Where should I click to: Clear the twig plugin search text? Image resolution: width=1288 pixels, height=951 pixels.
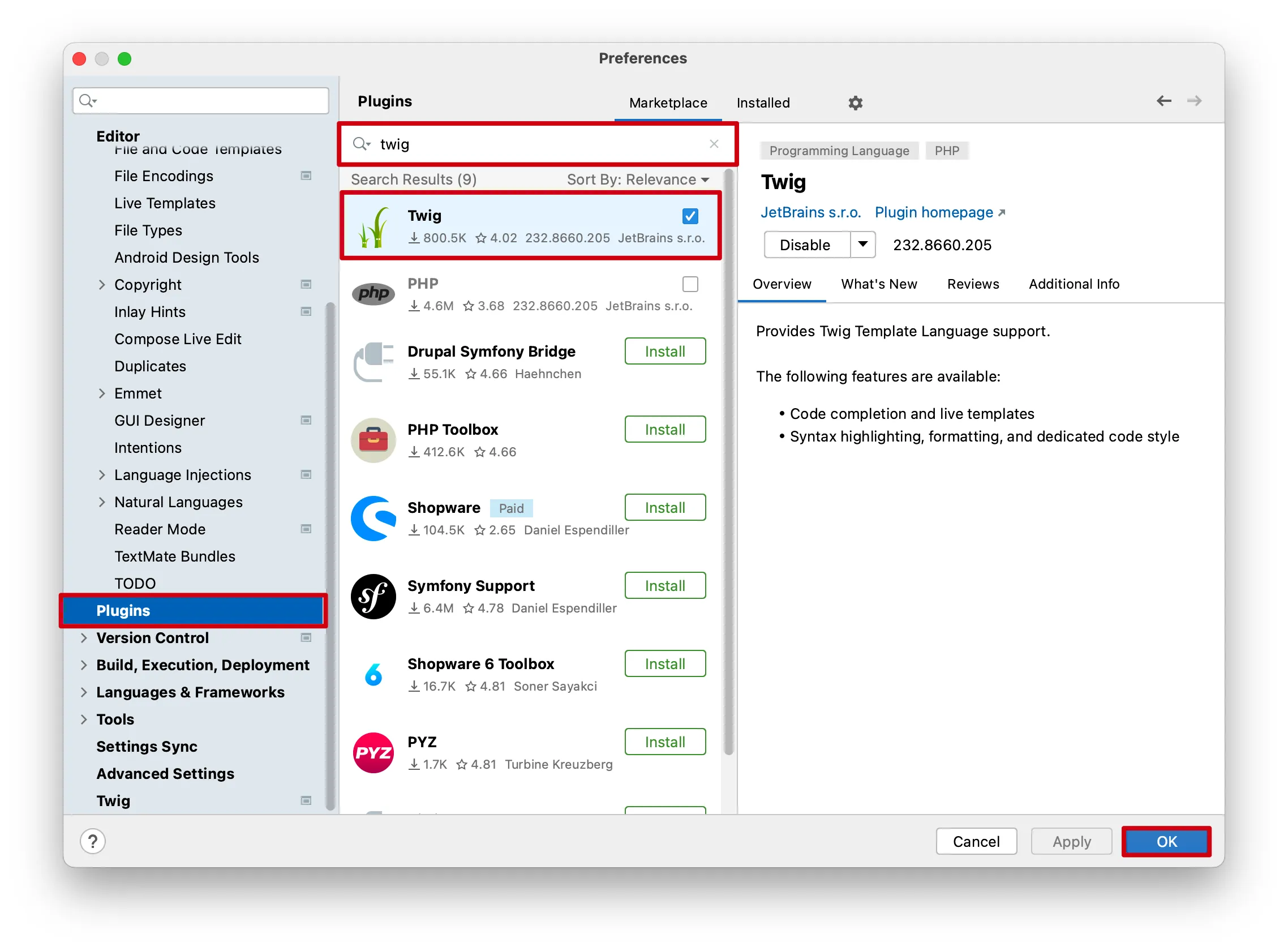coord(714,144)
